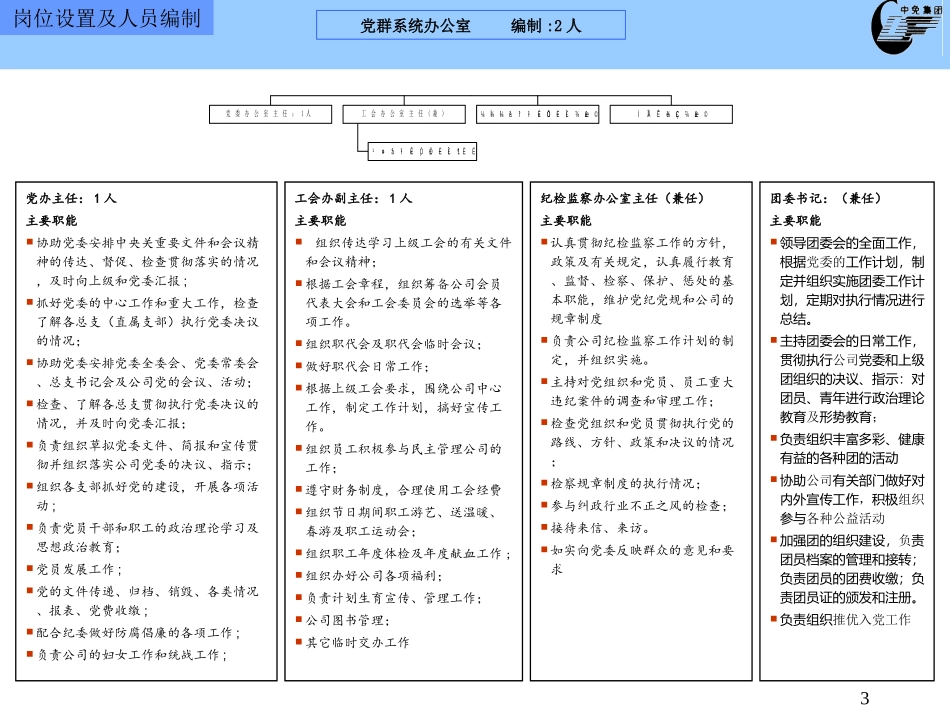The height and width of the screenshot is (713, 950).
Task: Select bullet 领导团委会的全面工作
Action: [x=848, y=281]
